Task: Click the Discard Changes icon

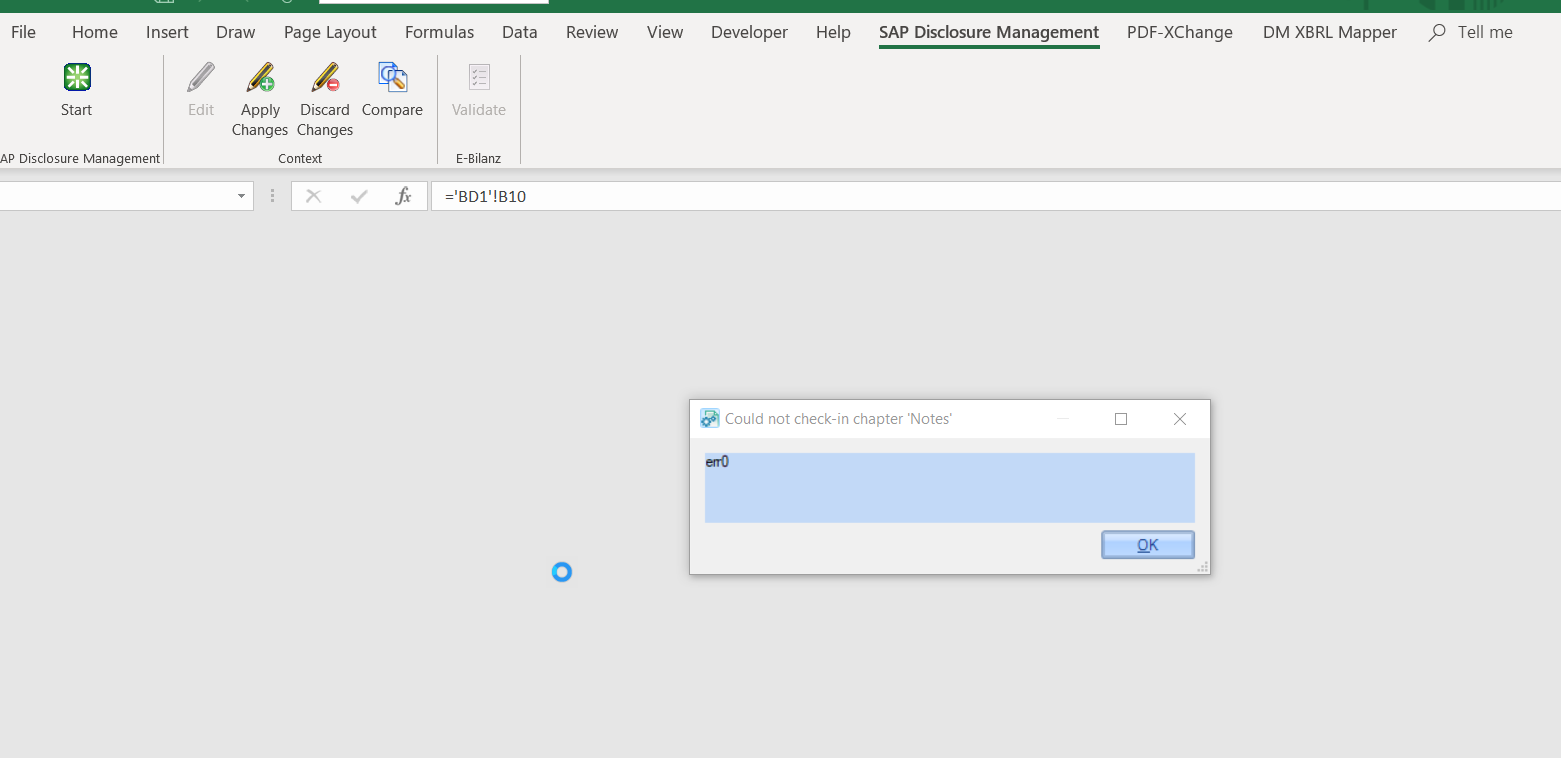Action: coord(325,77)
